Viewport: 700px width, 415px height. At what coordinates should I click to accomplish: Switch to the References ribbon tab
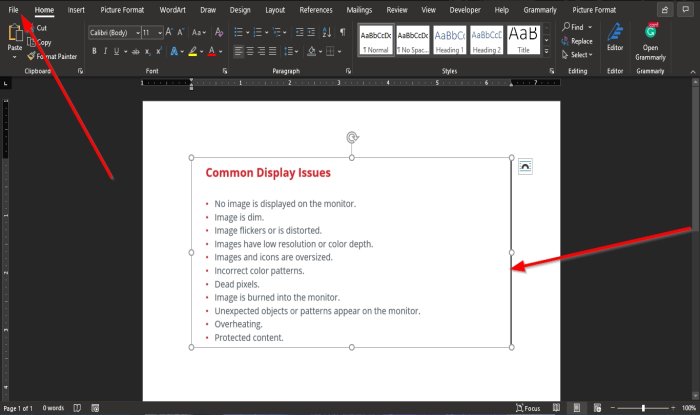point(316,10)
